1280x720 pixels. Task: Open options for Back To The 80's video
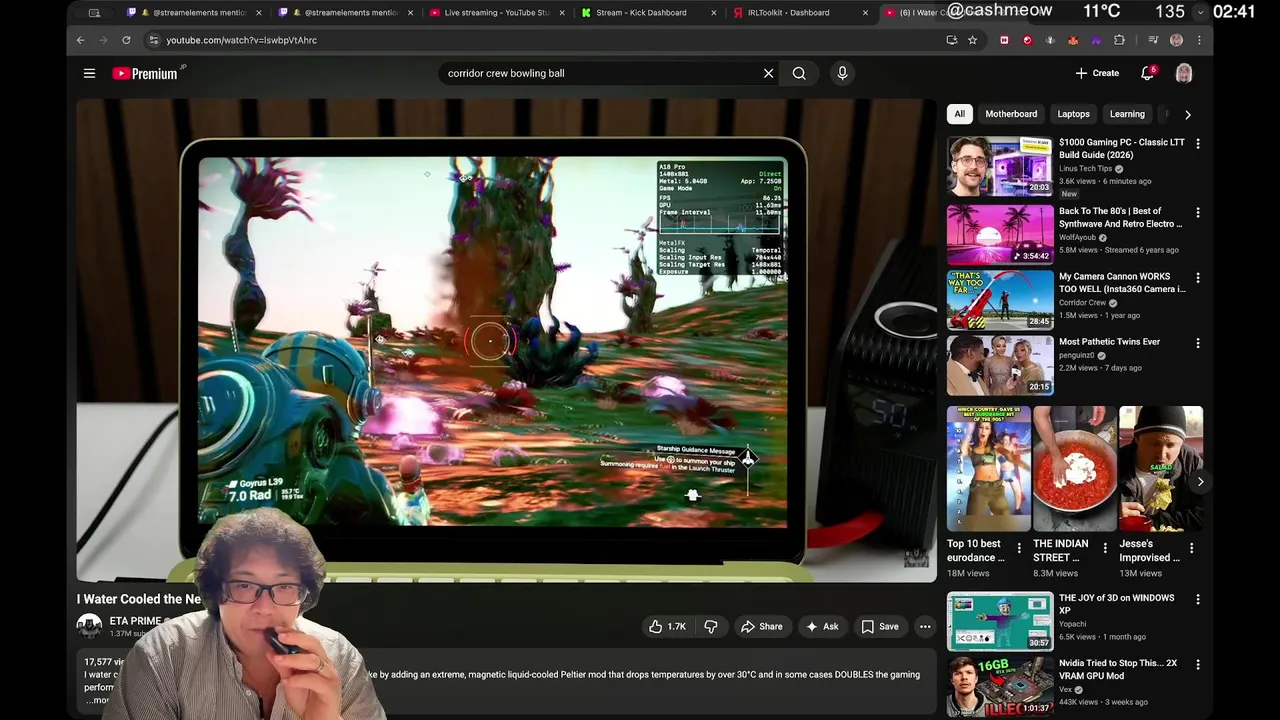point(1197,213)
